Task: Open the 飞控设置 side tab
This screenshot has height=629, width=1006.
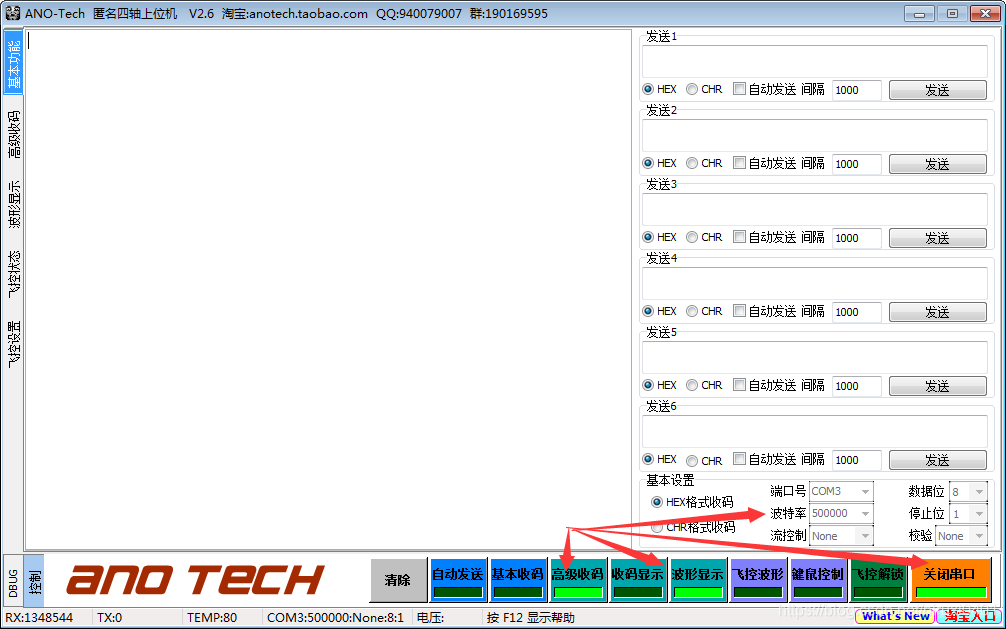Action: (13, 345)
